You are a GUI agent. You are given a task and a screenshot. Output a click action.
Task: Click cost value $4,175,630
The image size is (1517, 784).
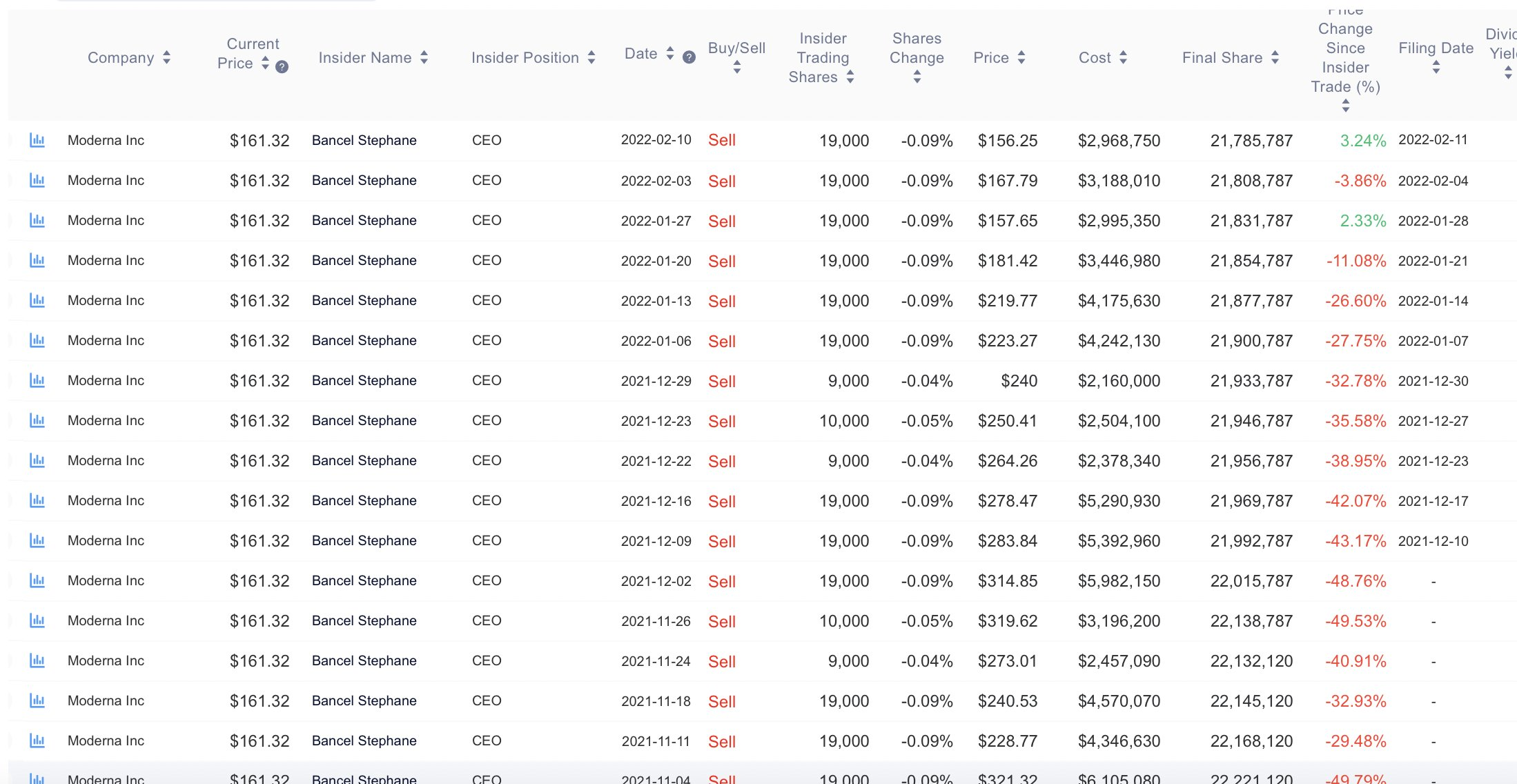tap(1119, 301)
